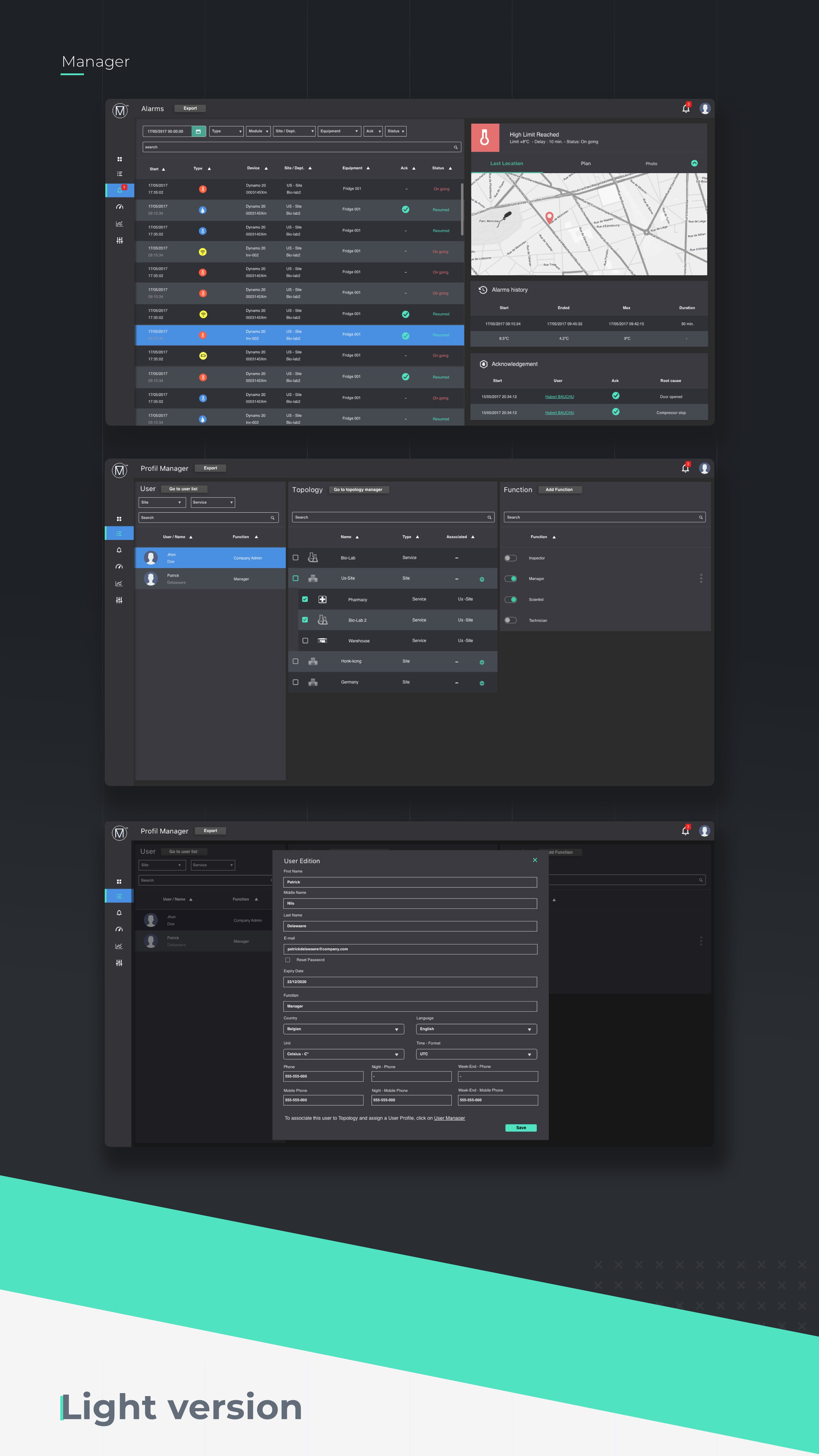Disable the Manager function toggle
This screenshot has width=819, height=1456.
coord(510,578)
